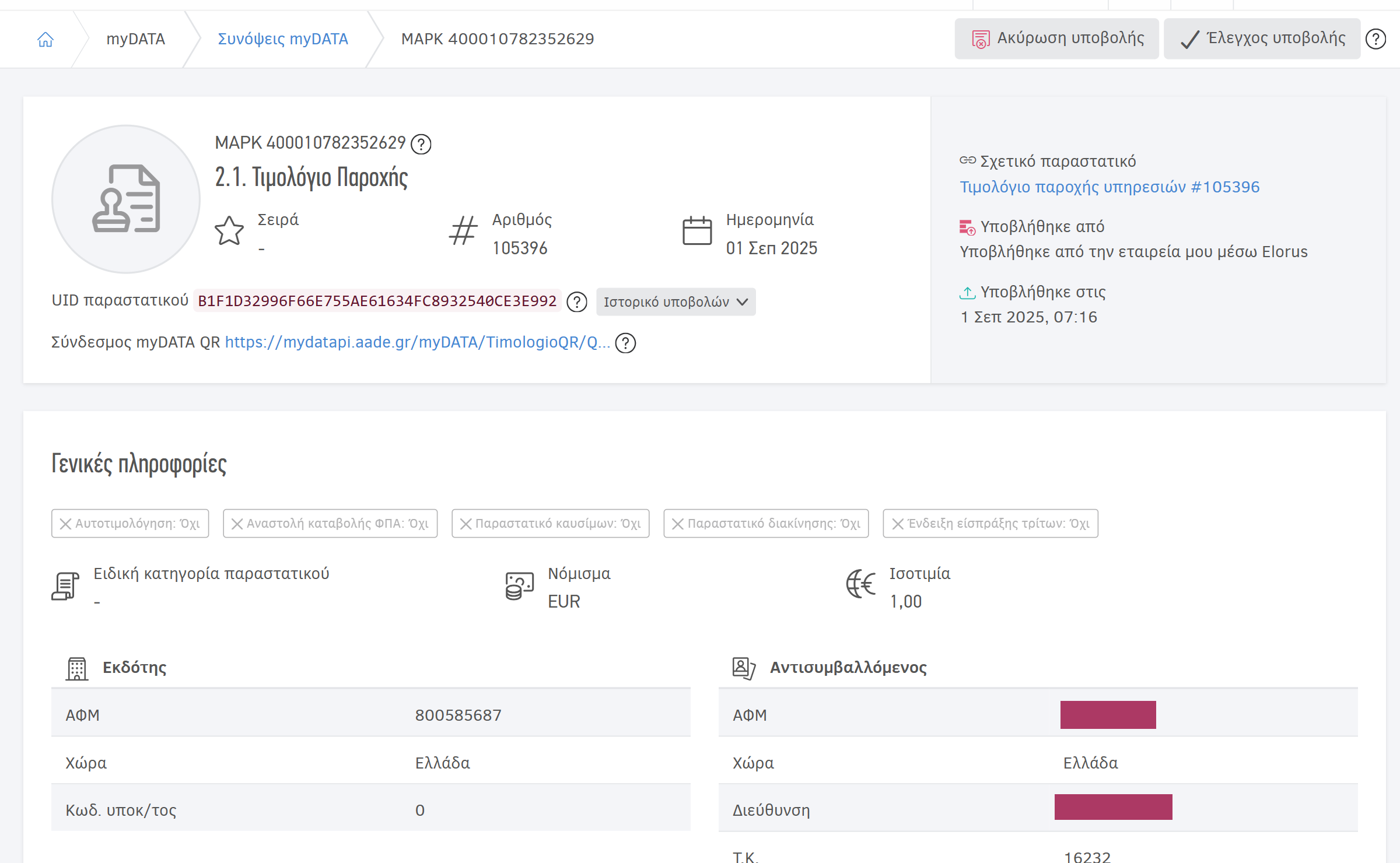This screenshot has height=863, width=1400.
Task: Click the question mark next to MAPK 40001078235262
Action: click(420, 143)
